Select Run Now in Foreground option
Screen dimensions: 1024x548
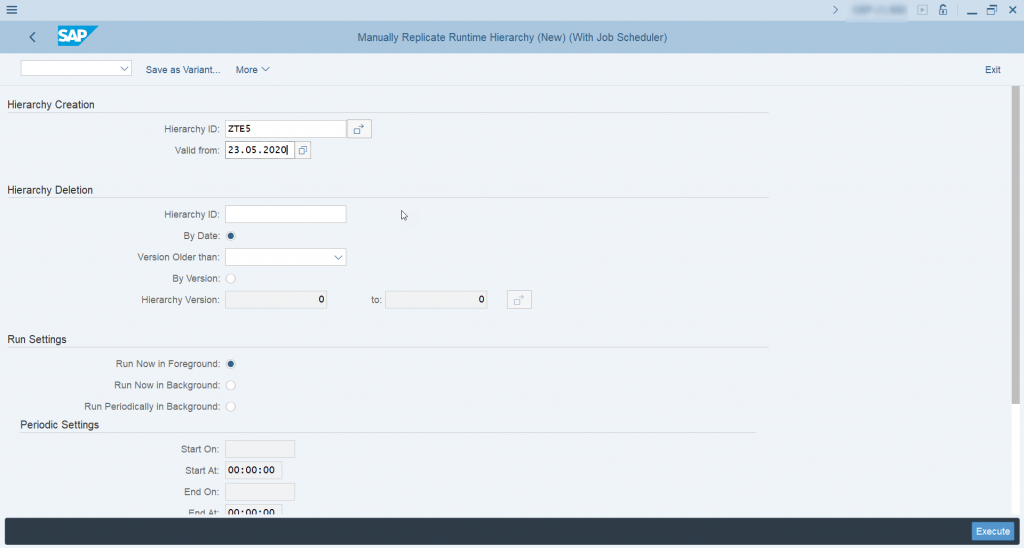(231, 364)
